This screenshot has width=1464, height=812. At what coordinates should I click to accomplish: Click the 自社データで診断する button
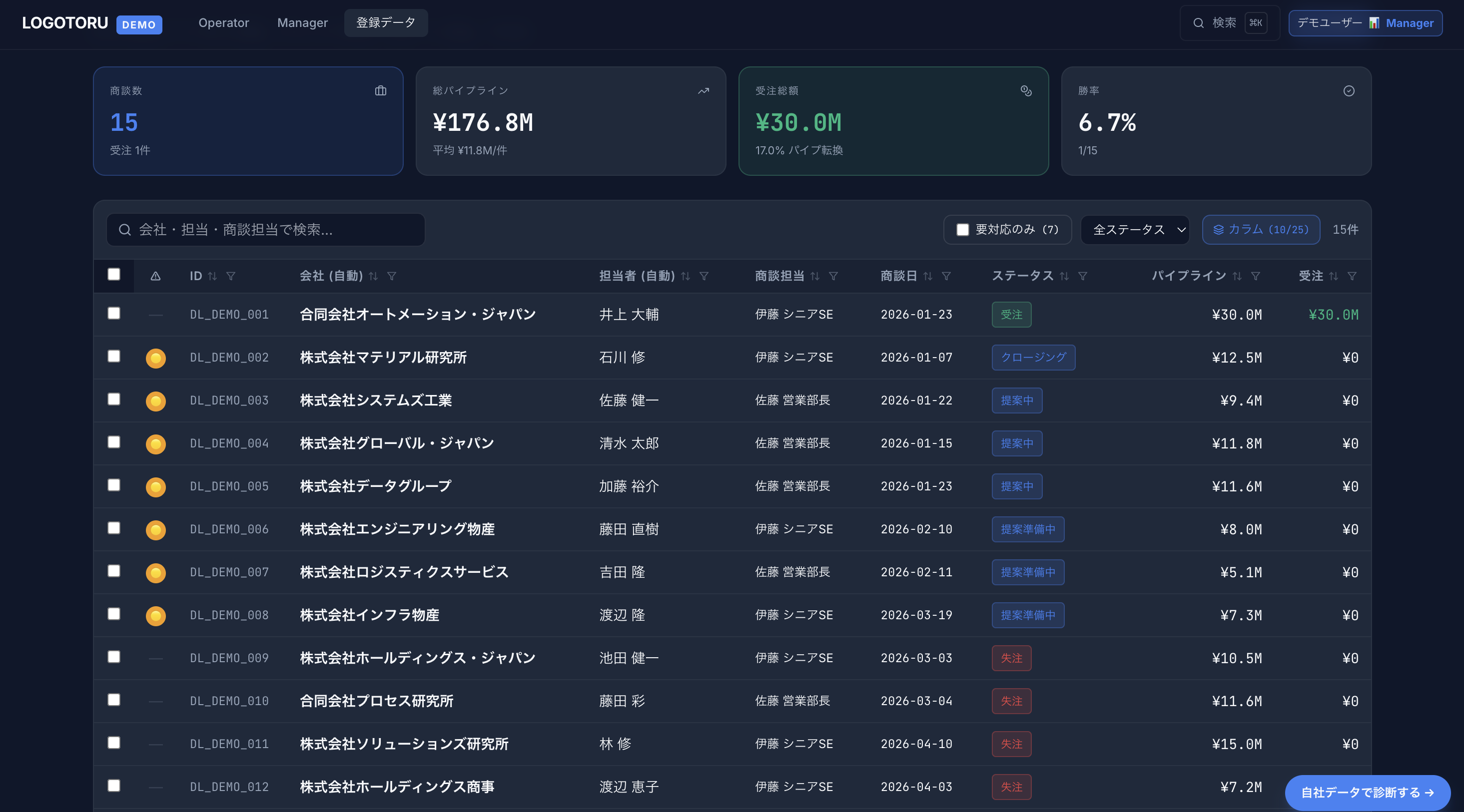1368,793
